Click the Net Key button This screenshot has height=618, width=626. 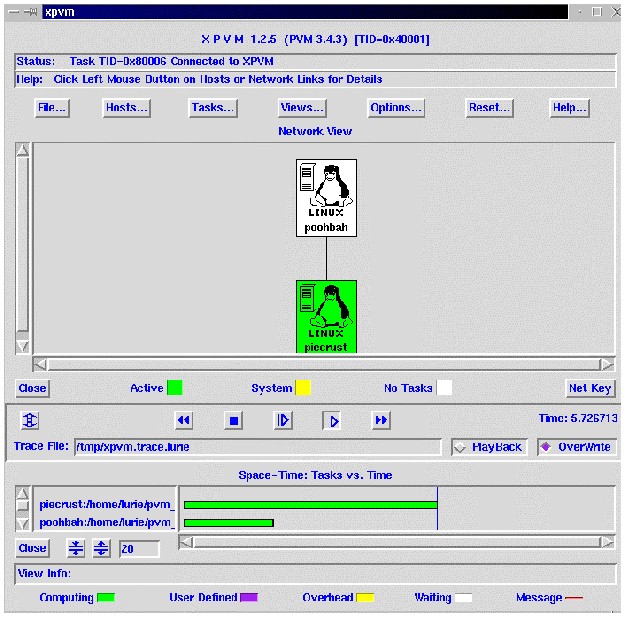[x=591, y=388]
